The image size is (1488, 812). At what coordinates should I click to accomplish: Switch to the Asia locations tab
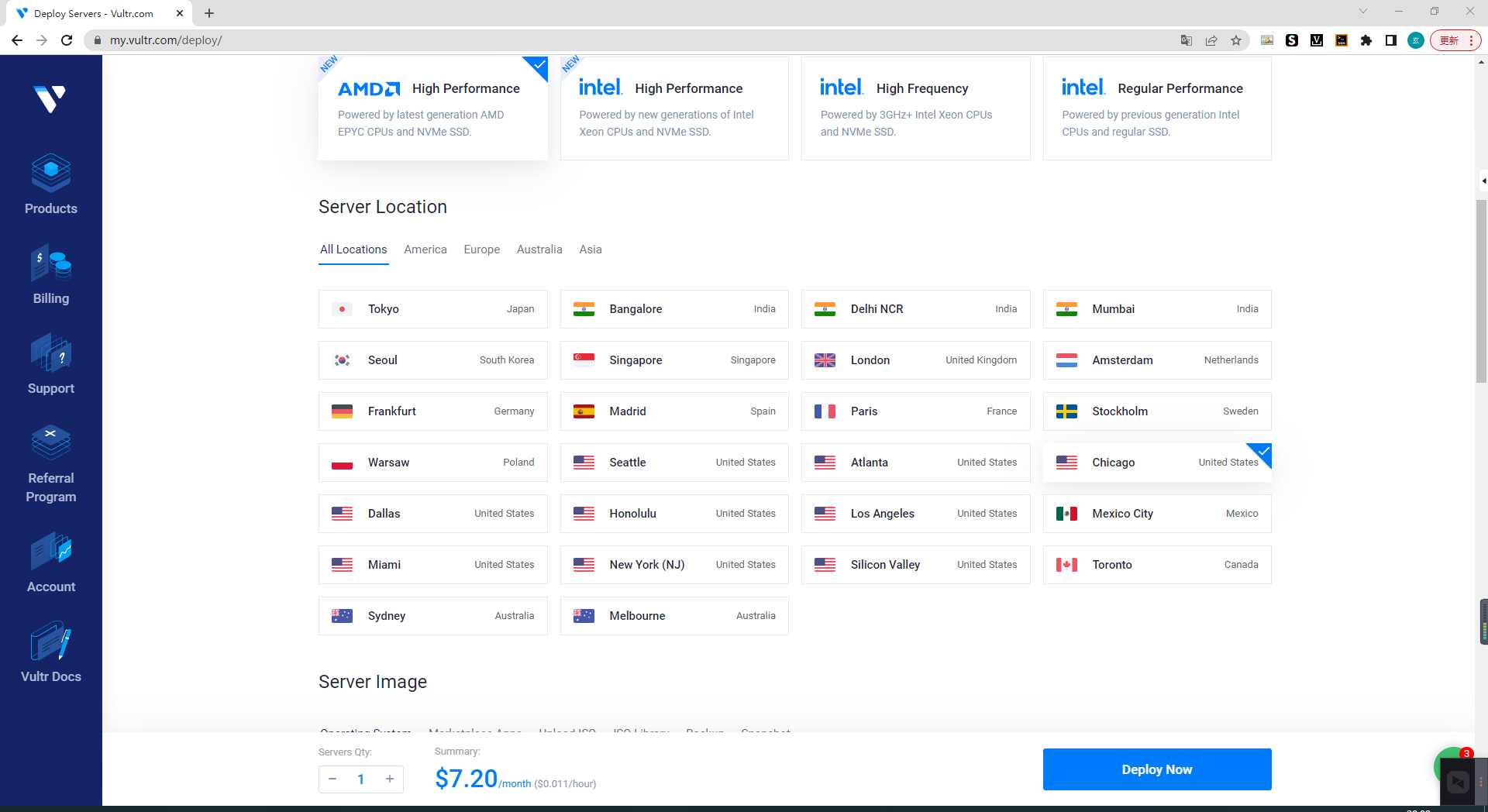[x=590, y=249]
